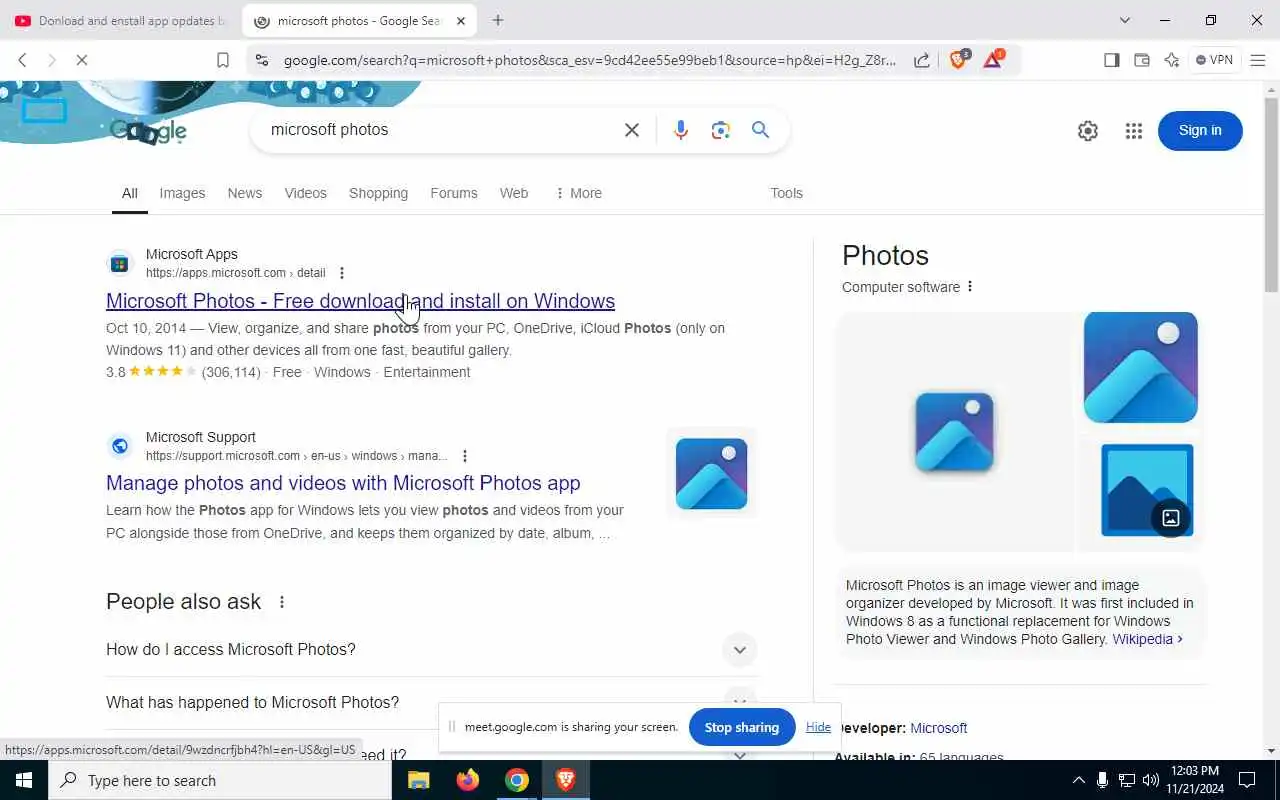
Task: Go to Google home via the logo
Action: 148,130
